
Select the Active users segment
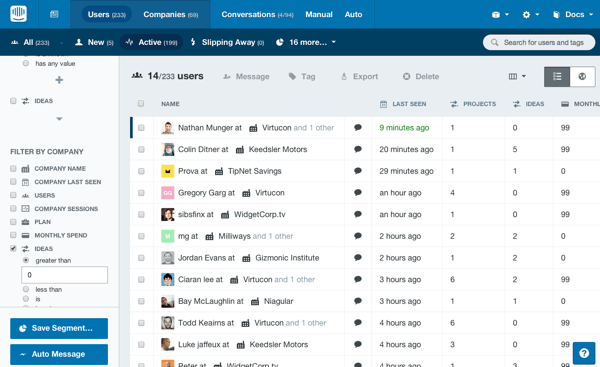pyautogui.click(x=152, y=42)
